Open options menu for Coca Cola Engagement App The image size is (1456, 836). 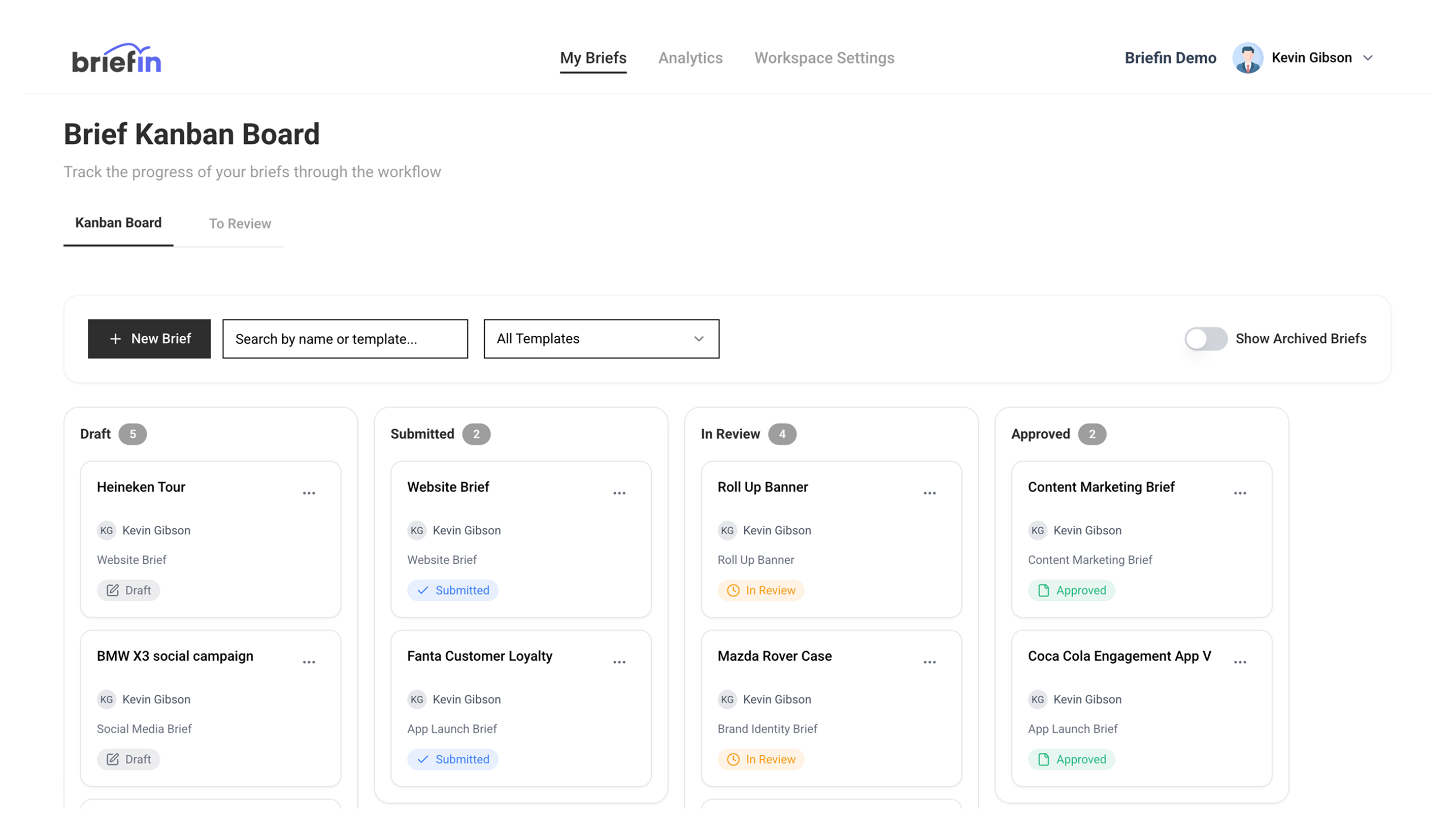click(1240, 662)
